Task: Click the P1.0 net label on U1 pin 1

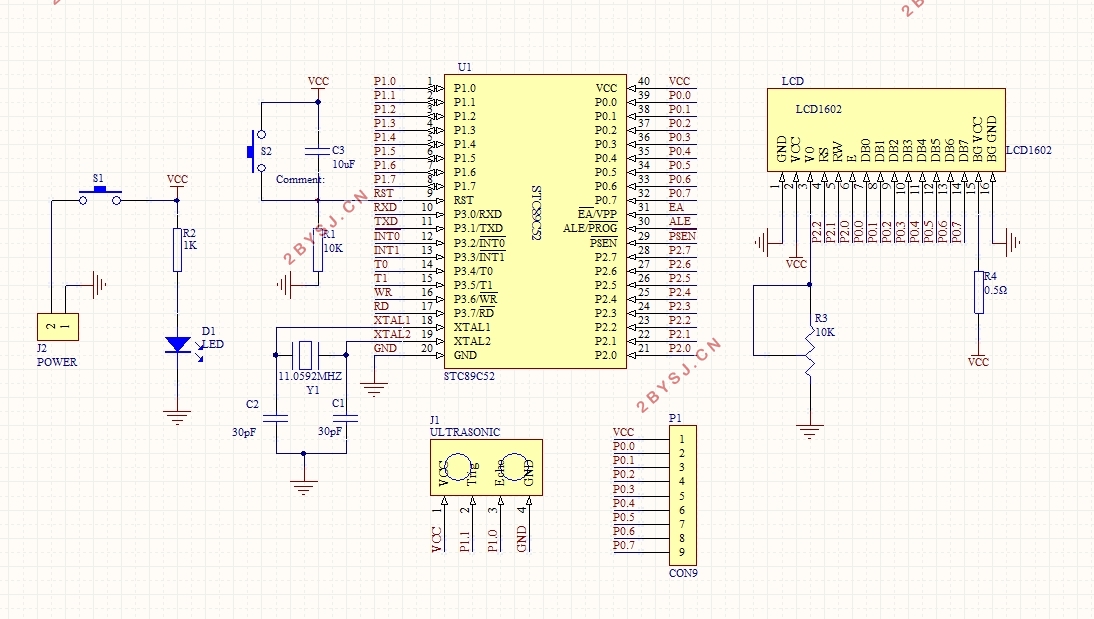Action: 384,82
